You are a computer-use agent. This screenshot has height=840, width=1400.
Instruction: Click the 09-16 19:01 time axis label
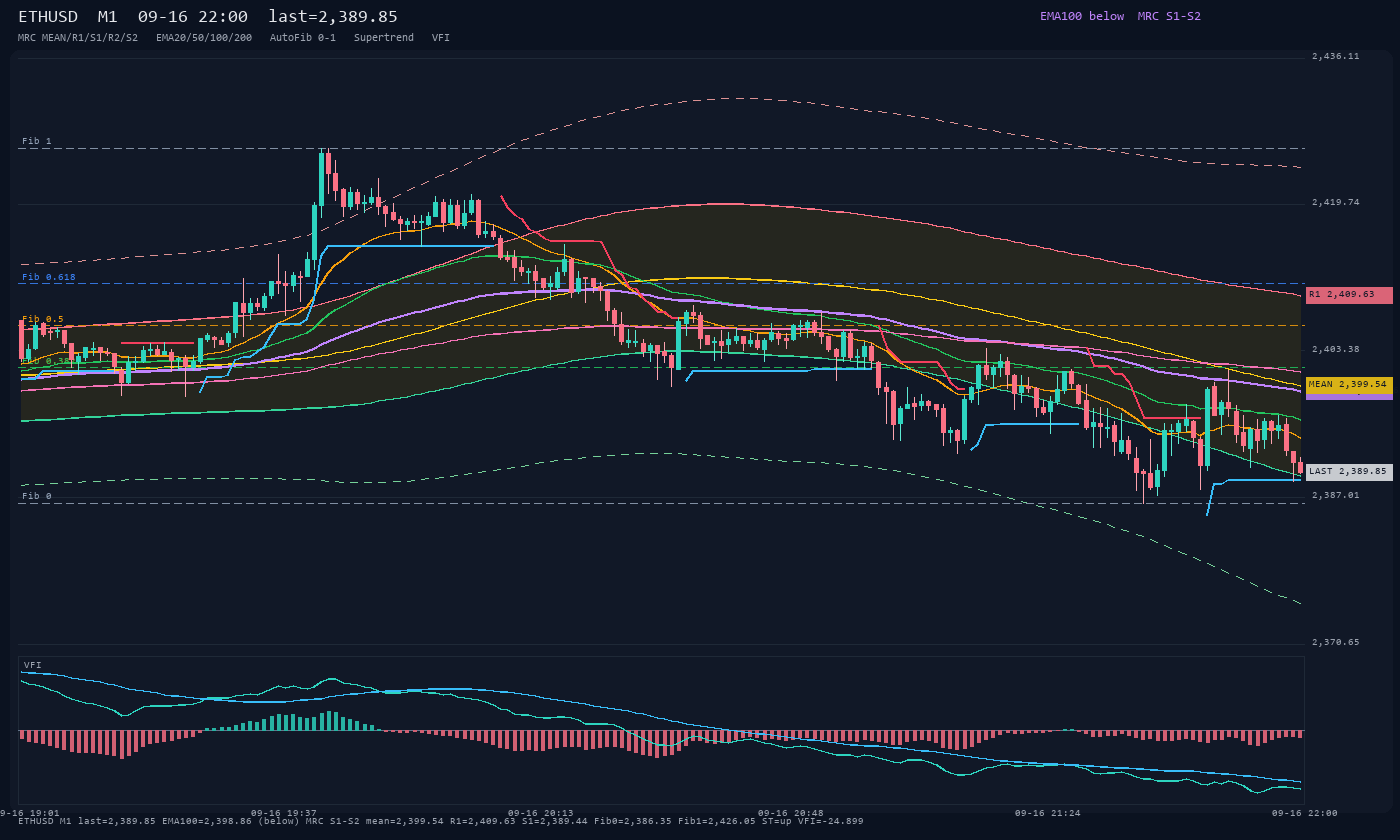(x=30, y=813)
